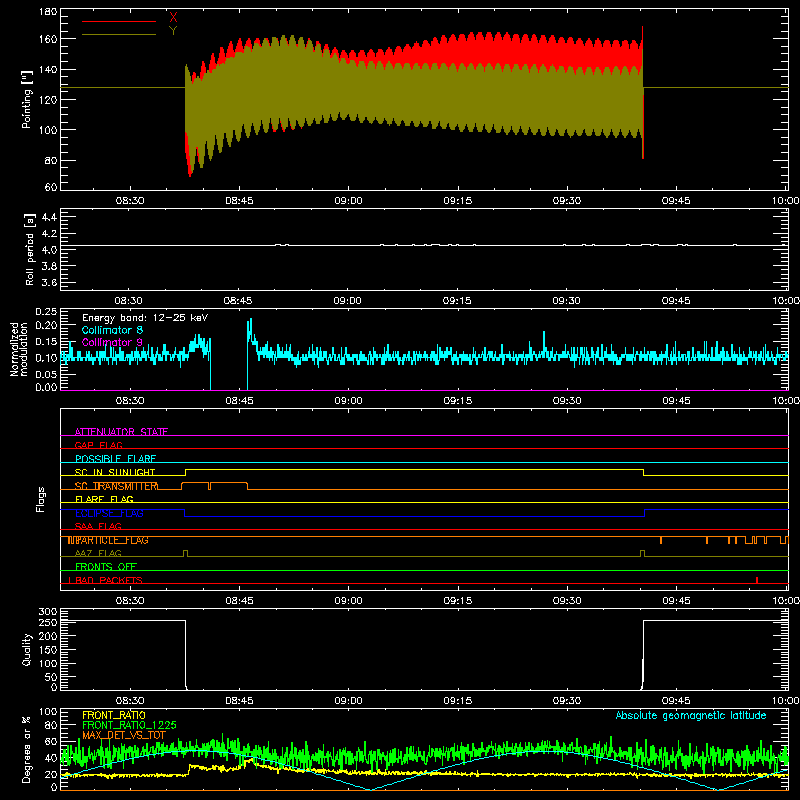Click the SC_TRANSMITTER pulse dip near 08:41
Viewport: 800px width, 800px height.
[210, 486]
